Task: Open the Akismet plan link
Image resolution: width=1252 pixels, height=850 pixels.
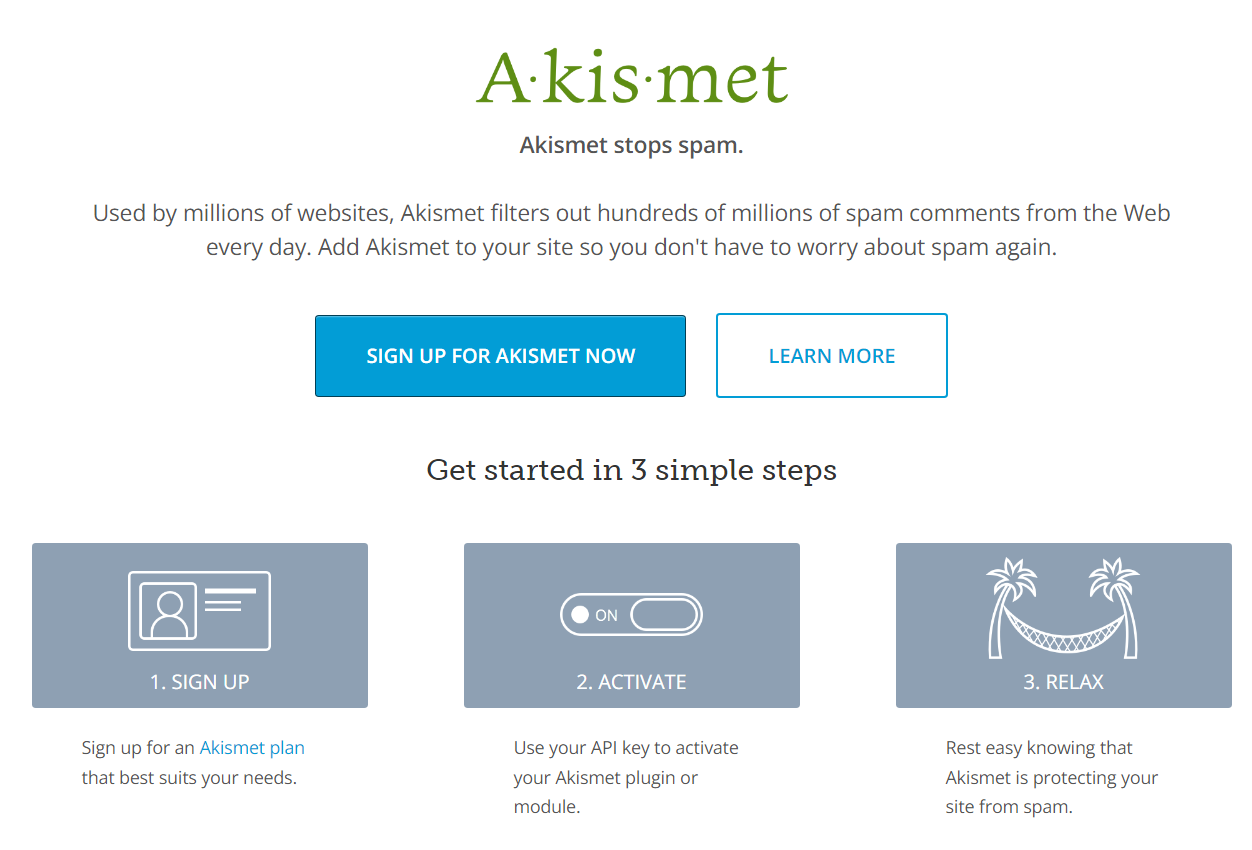Action: tap(251, 747)
